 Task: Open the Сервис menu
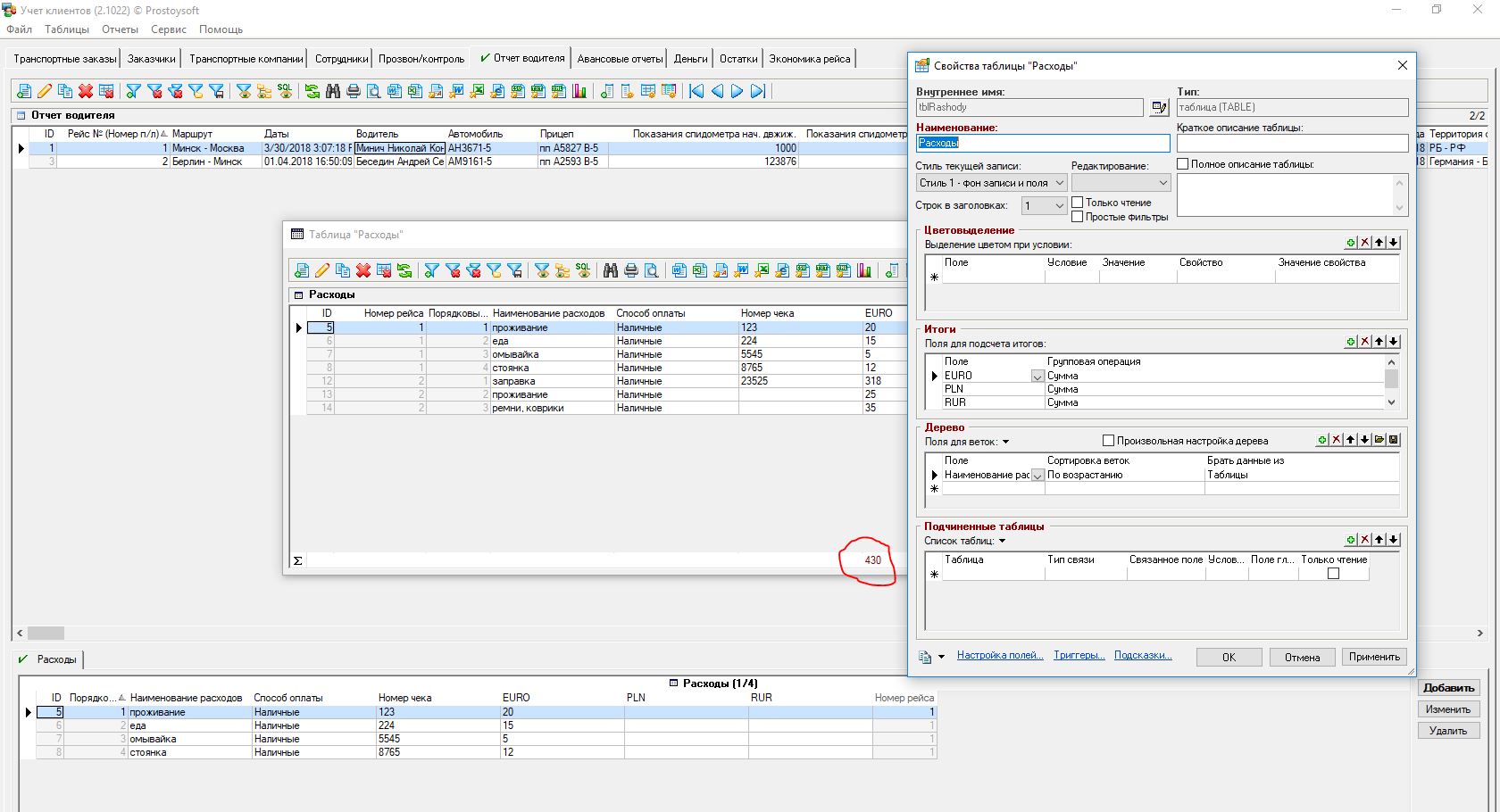tap(169, 29)
